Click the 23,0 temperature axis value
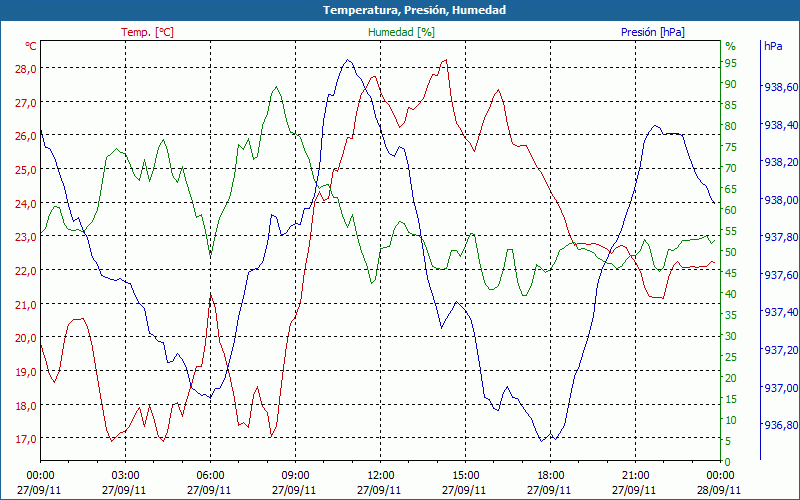 click(x=26, y=237)
